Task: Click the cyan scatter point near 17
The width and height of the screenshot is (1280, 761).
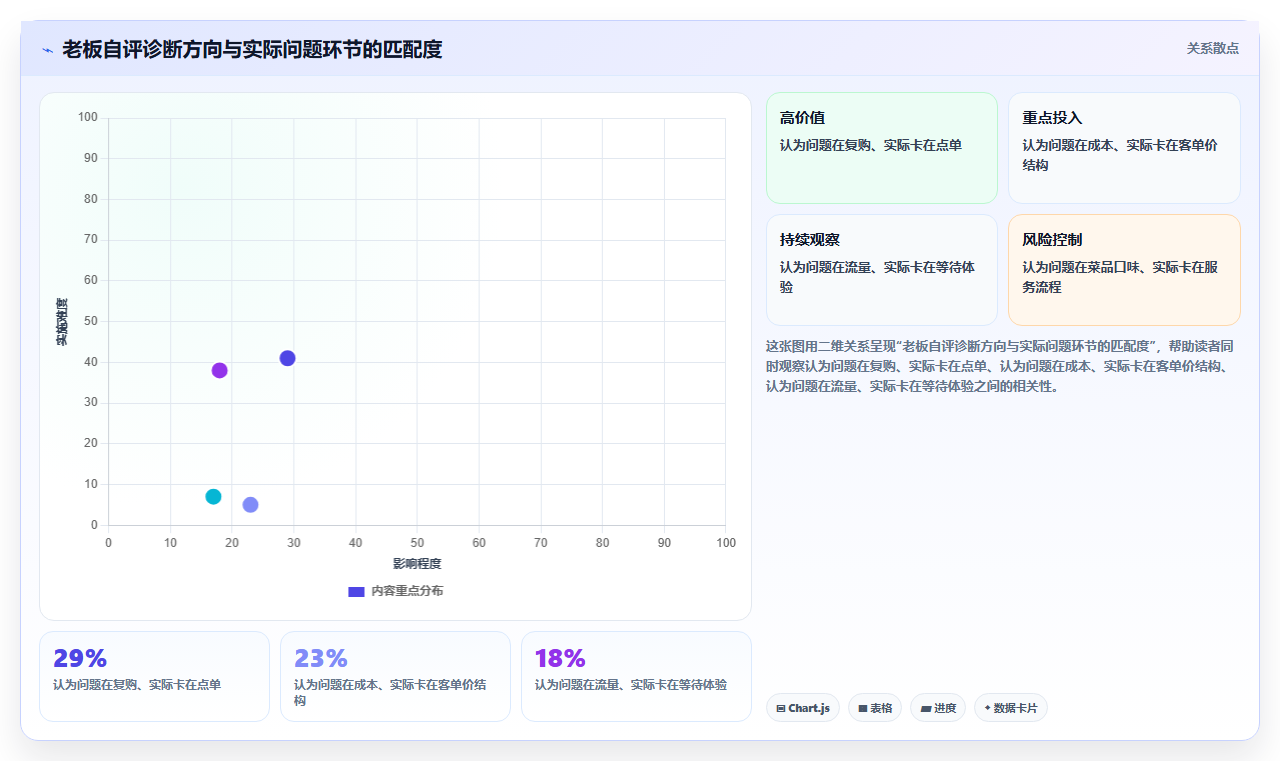Action: click(213, 496)
